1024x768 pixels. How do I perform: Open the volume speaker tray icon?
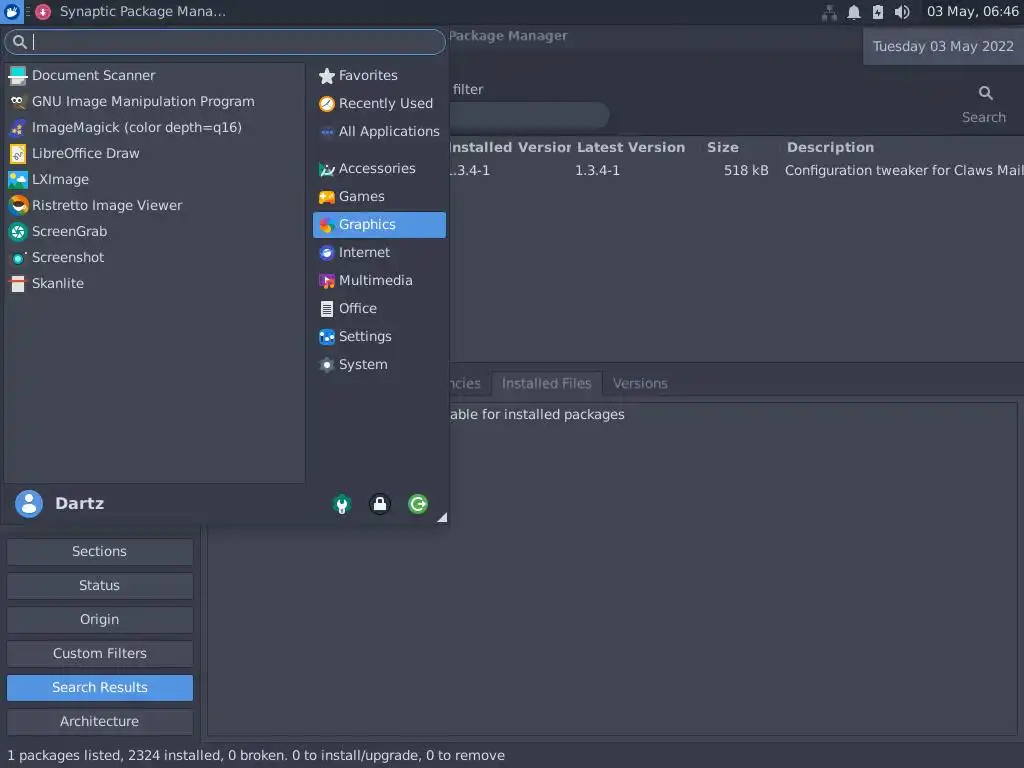[x=902, y=12]
